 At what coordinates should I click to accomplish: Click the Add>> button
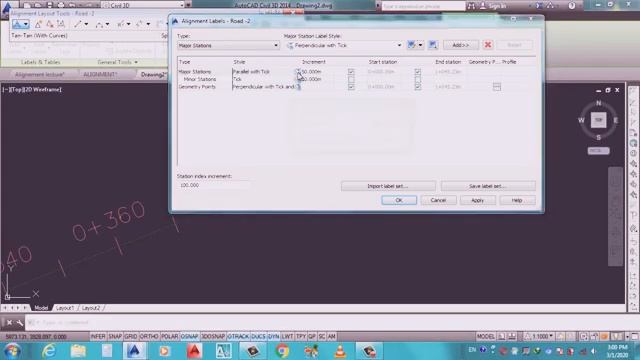pyautogui.click(x=461, y=45)
